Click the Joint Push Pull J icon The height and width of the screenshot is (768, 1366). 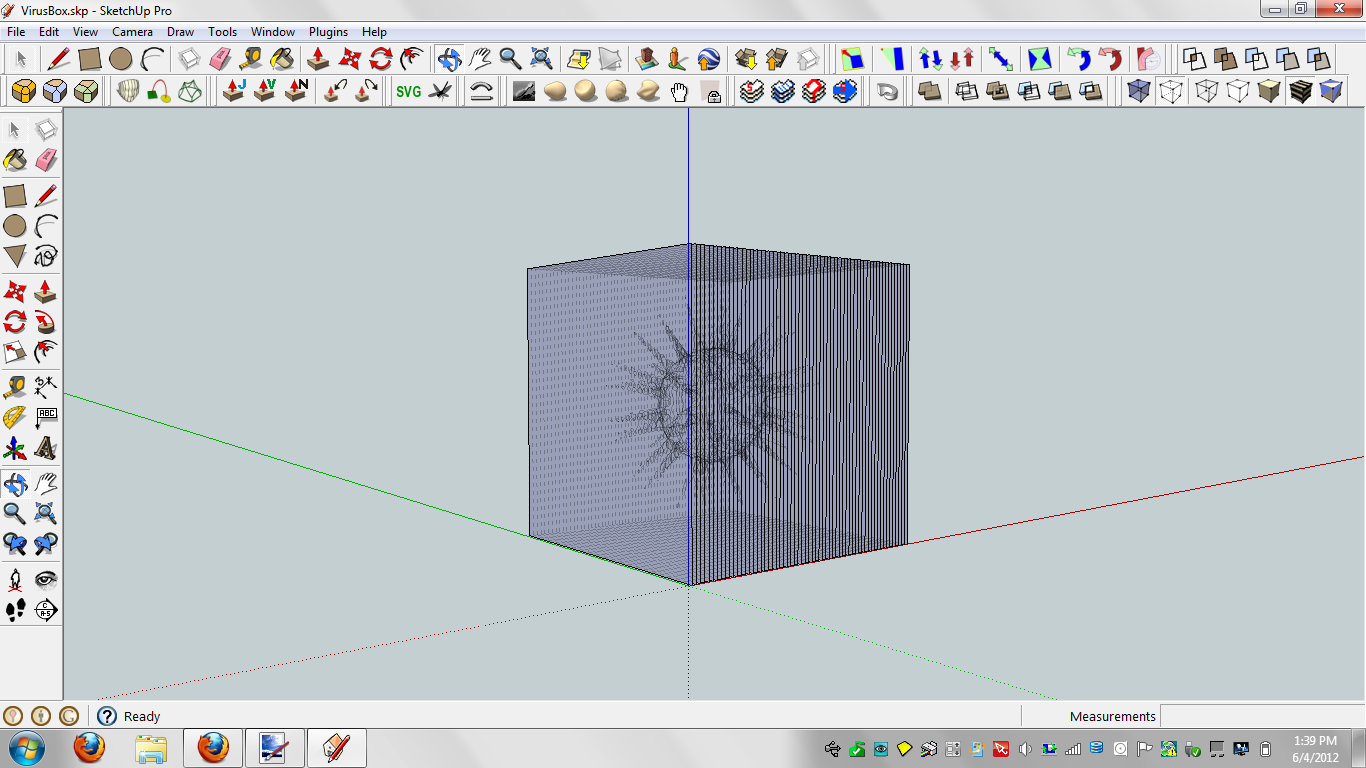click(x=234, y=92)
